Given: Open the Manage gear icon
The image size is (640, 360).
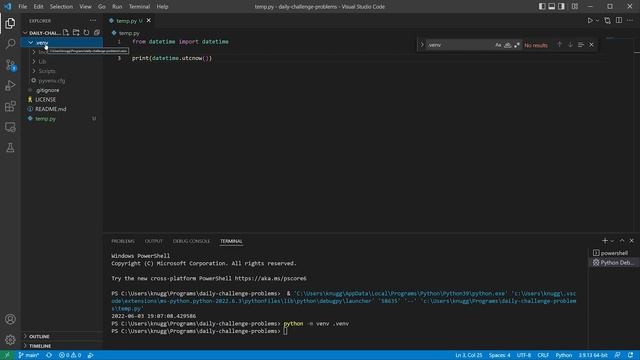Looking at the screenshot, I should [10, 340].
